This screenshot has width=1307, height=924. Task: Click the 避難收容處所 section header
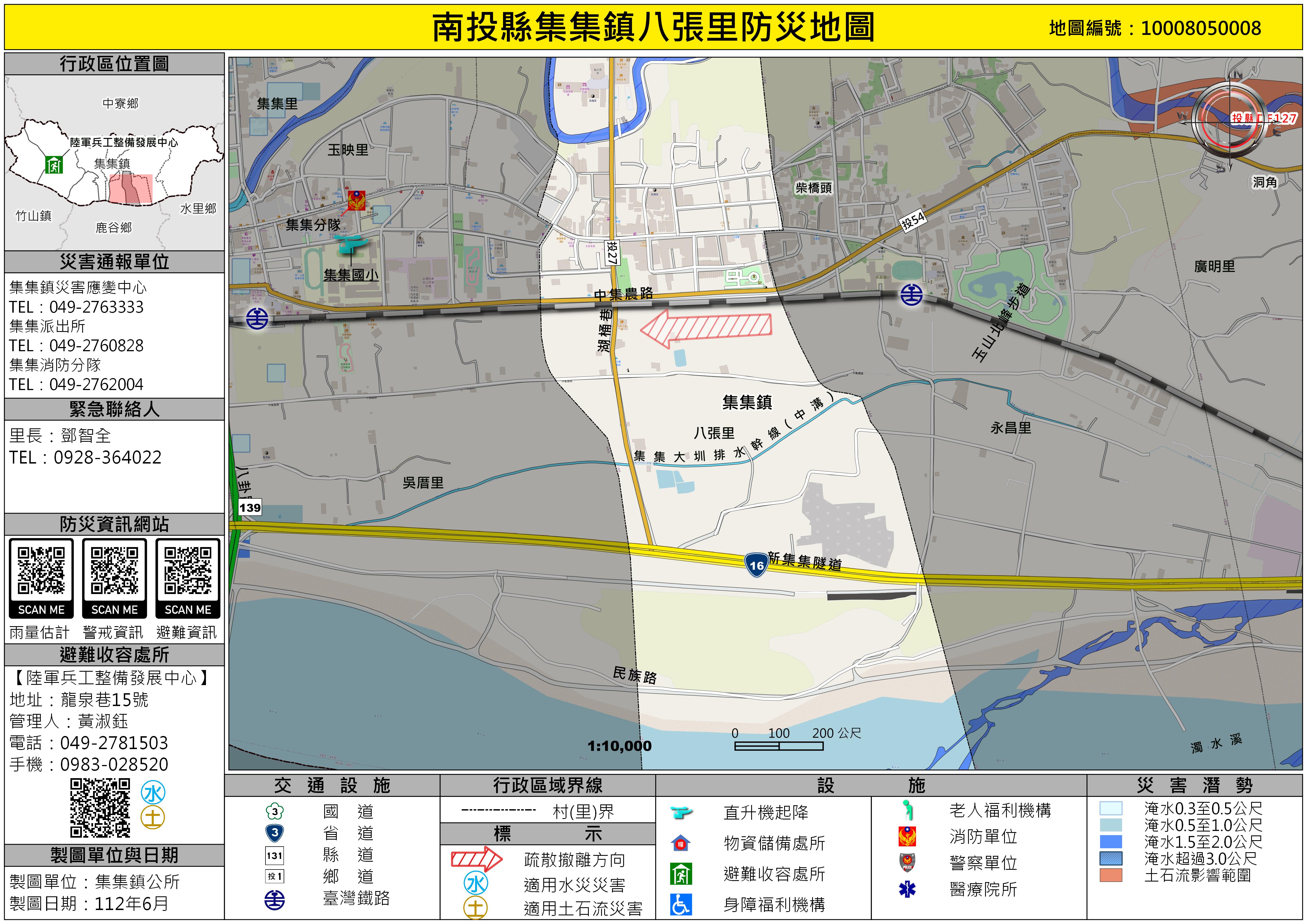[x=114, y=655]
